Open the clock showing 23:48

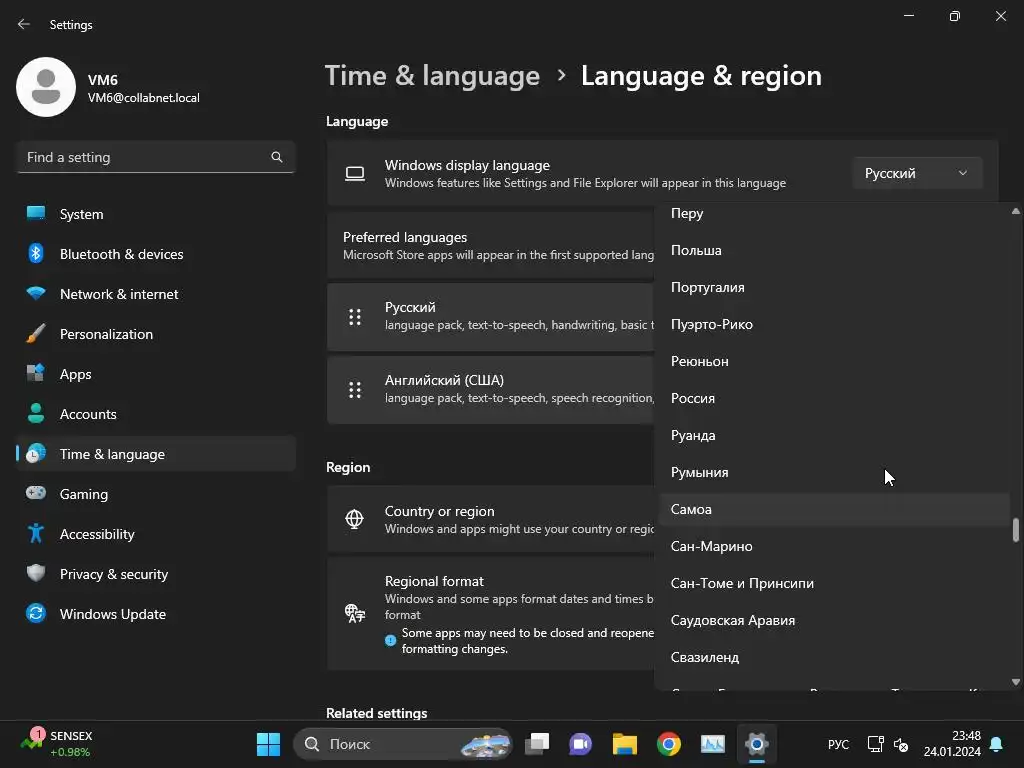[x=952, y=744]
